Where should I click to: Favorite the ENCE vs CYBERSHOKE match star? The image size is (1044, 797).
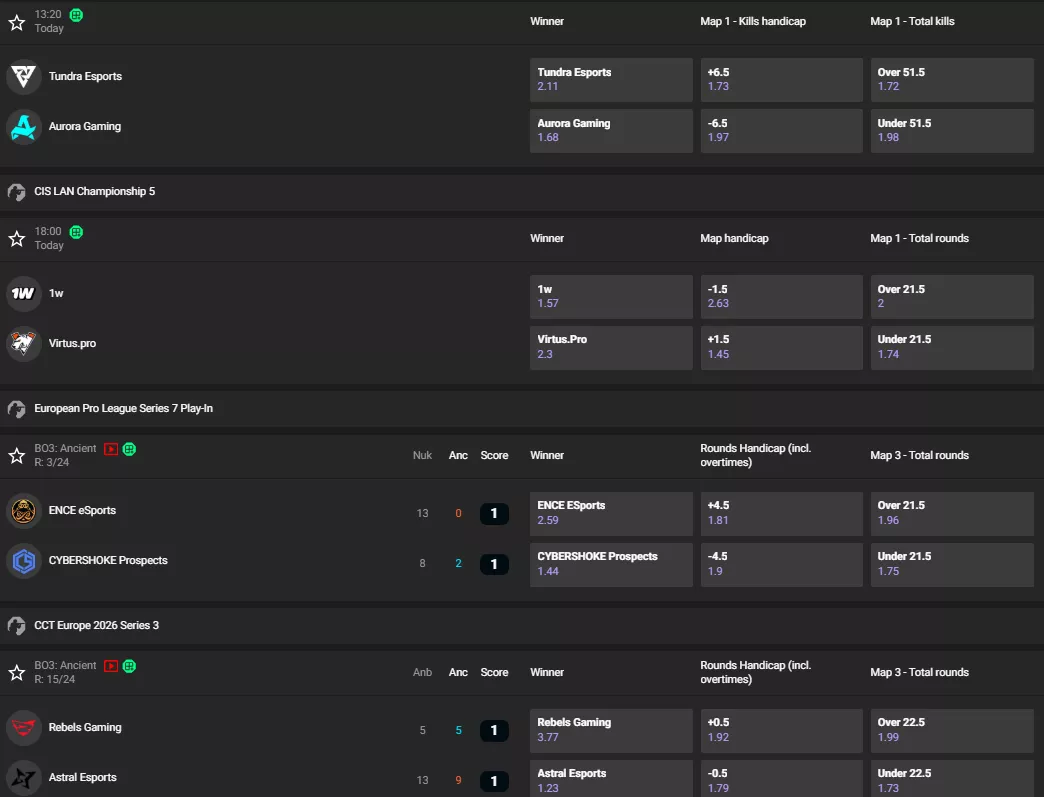tap(17, 455)
